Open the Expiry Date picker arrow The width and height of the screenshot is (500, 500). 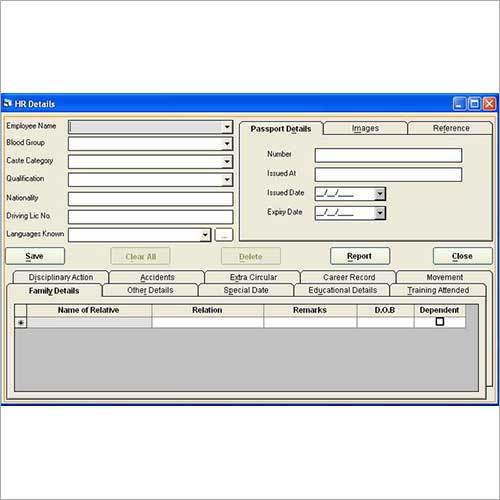380,213
